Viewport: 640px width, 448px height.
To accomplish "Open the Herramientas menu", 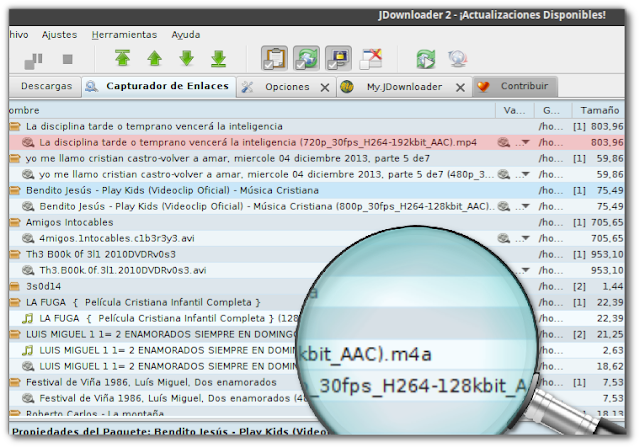I will 124,35.
